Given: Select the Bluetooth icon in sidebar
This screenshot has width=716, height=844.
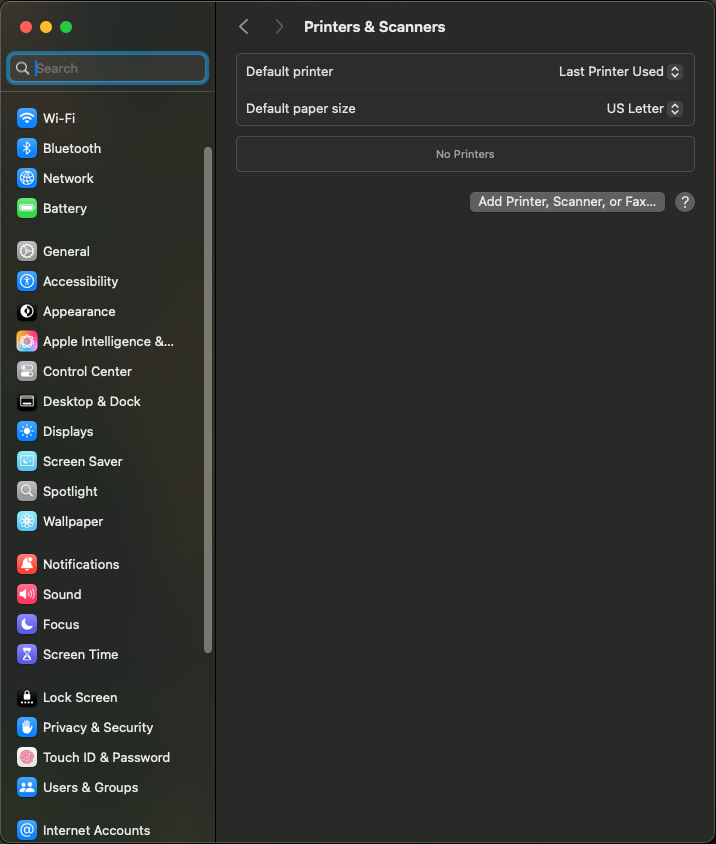Looking at the screenshot, I should pos(27,148).
